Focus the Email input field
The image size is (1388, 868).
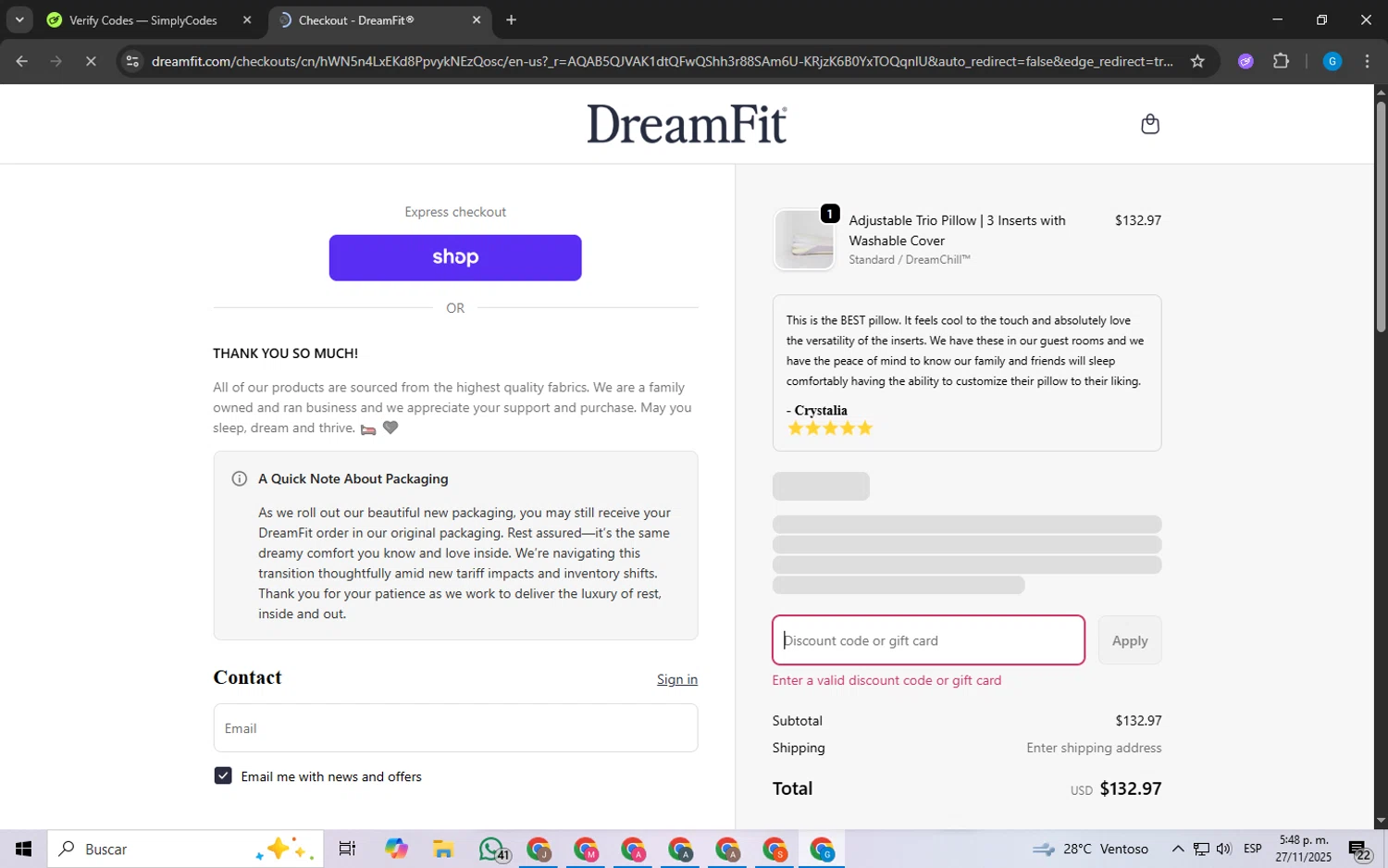pos(455,727)
